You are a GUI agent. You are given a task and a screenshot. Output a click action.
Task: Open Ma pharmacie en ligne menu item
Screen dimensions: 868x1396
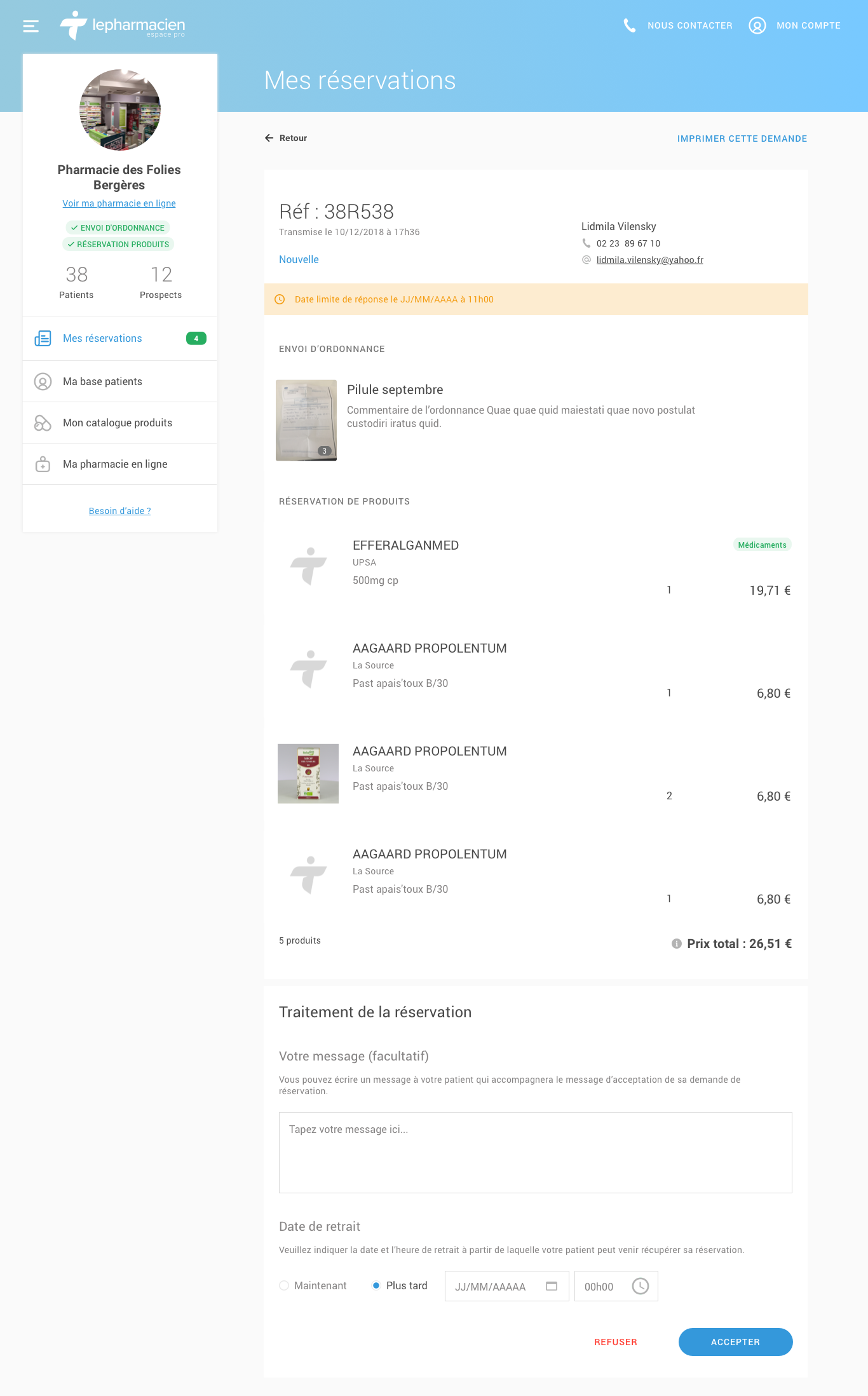point(120,464)
